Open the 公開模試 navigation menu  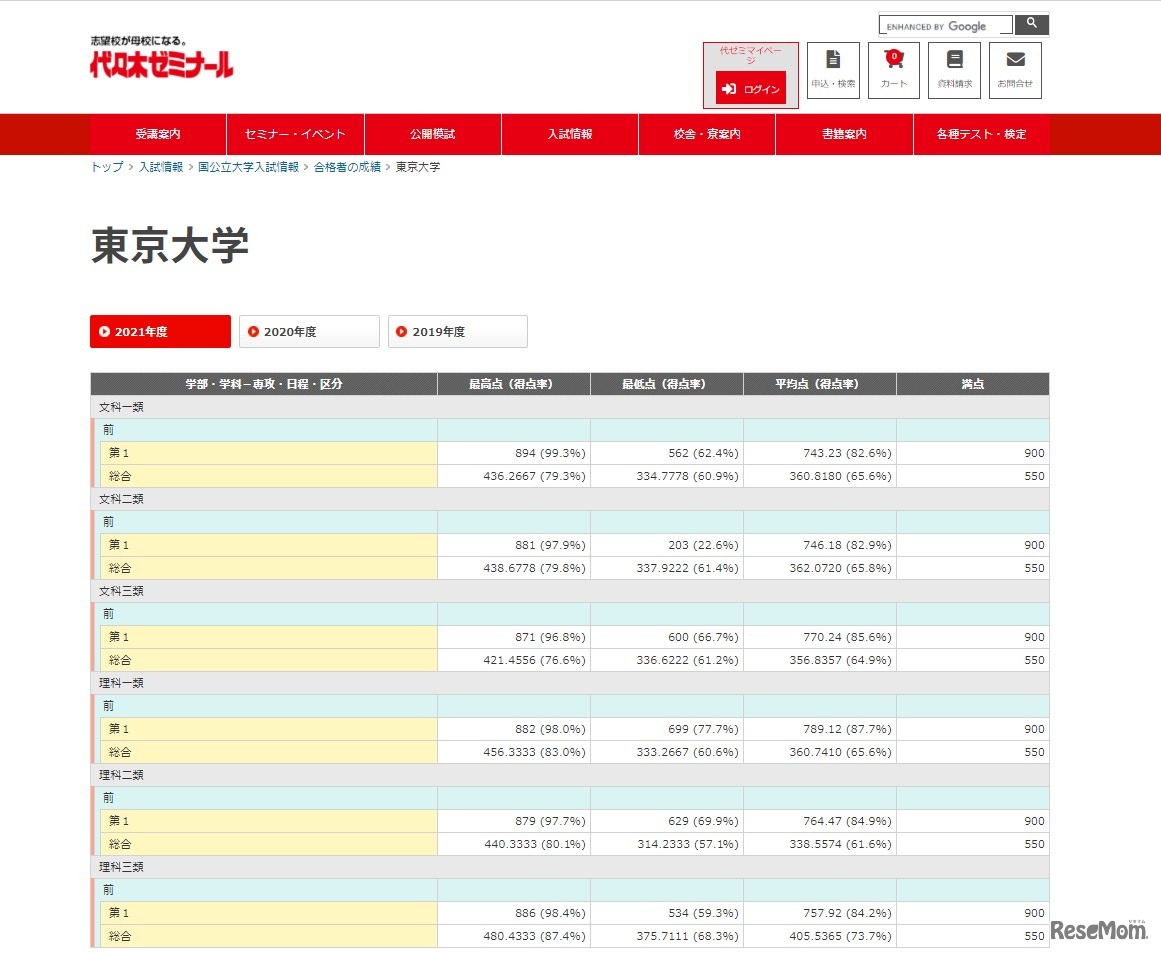pos(434,134)
